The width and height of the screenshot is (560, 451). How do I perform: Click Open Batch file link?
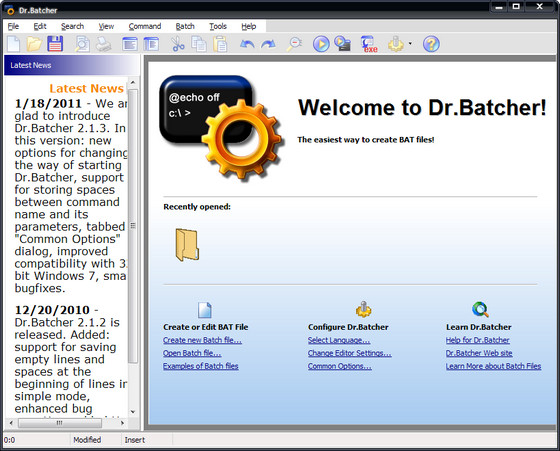click(192, 353)
